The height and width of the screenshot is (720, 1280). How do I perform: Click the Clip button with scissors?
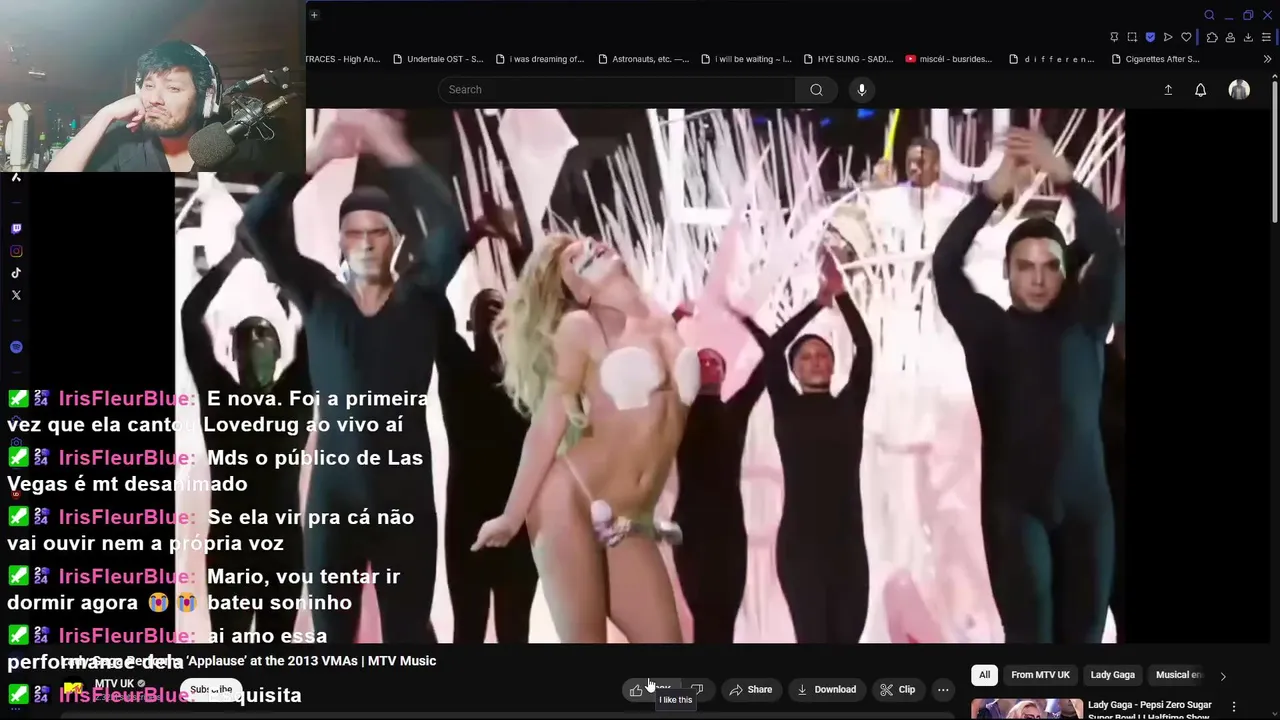coord(898,690)
